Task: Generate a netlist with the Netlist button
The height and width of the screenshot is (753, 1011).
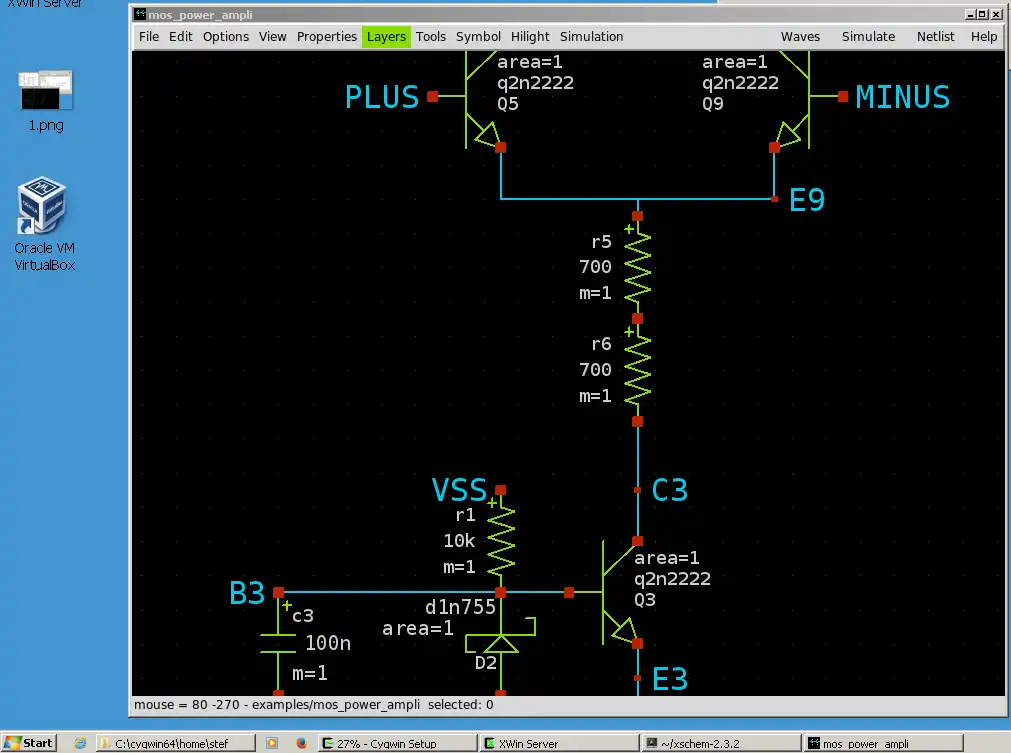Action: (x=935, y=36)
